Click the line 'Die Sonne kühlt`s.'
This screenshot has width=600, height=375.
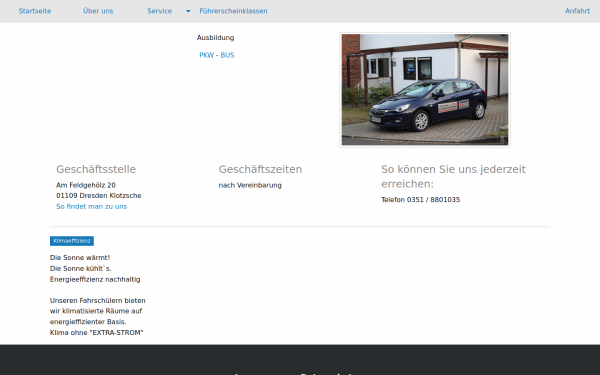click(x=80, y=268)
